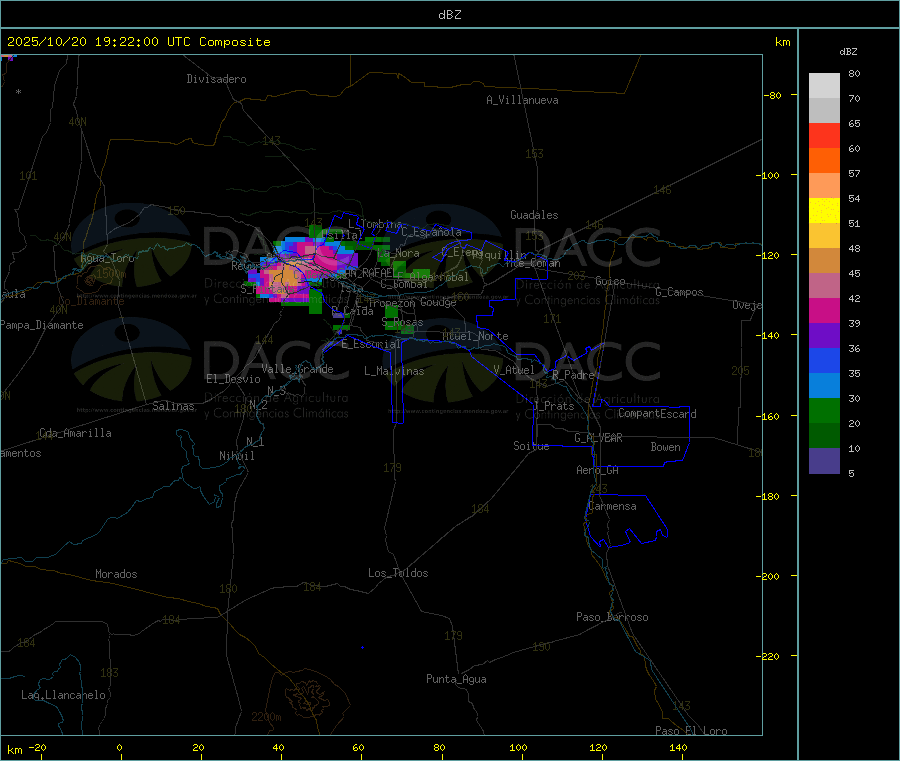Select the 'Carmensa' location label
The image size is (900, 761).
coord(612,506)
